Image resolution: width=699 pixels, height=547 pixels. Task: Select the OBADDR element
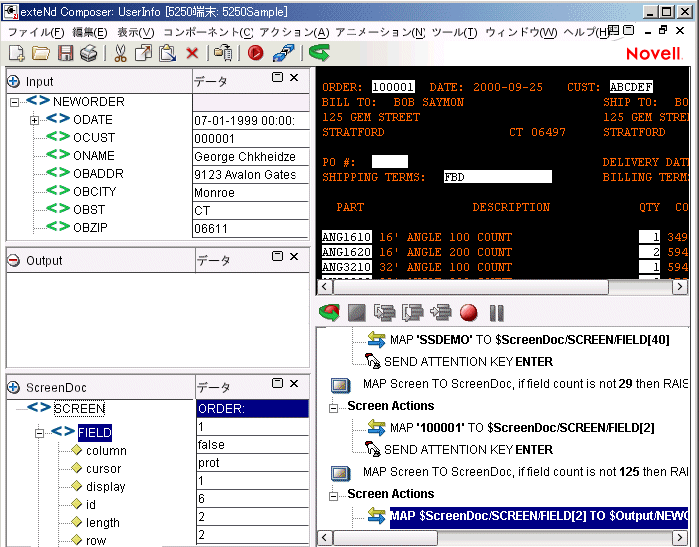click(99, 173)
